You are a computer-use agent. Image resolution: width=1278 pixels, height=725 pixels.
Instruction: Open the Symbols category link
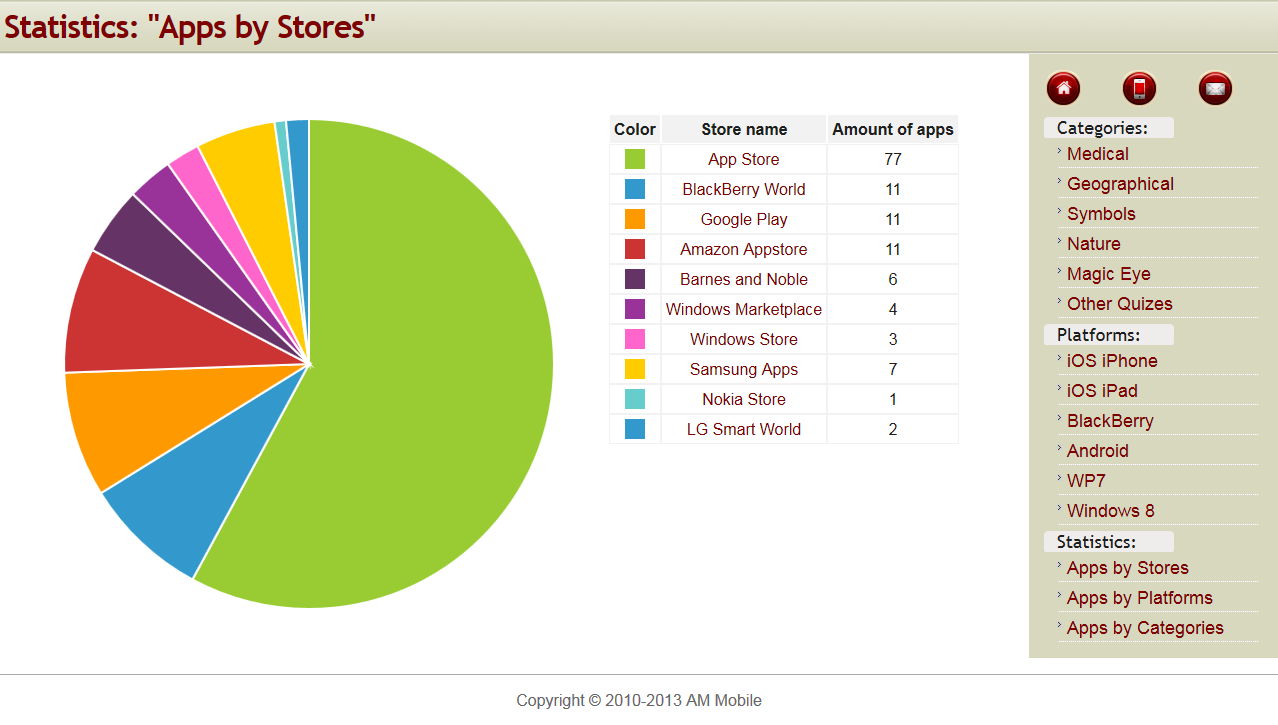(x=1101, y=214)
